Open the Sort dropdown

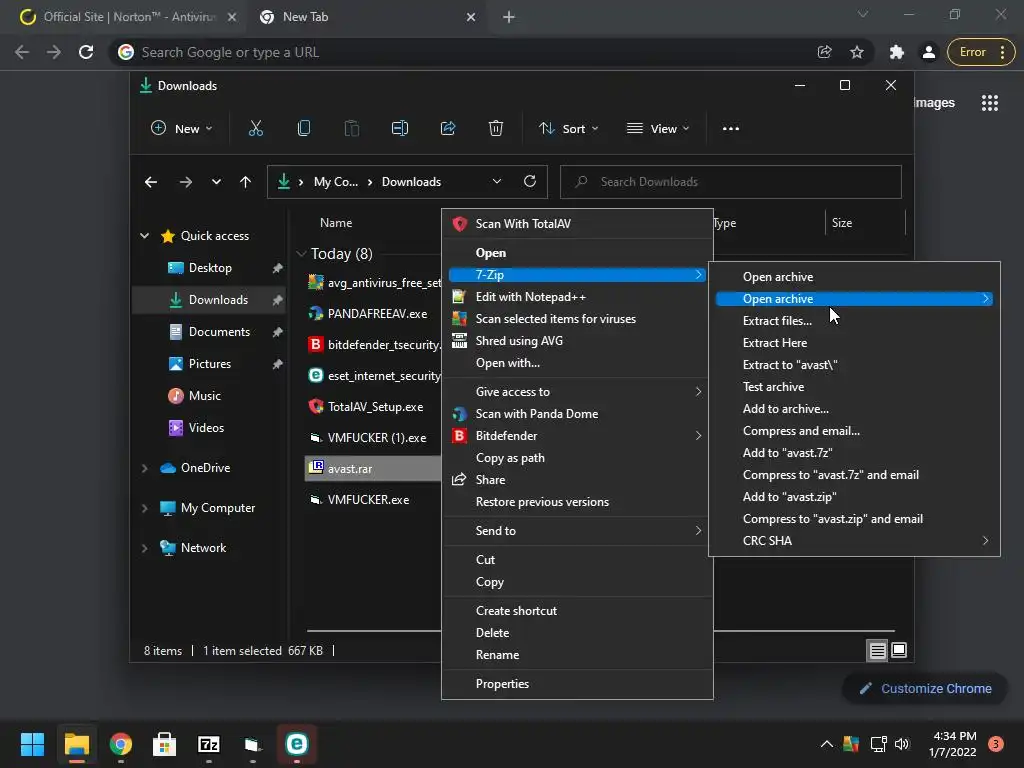[569, 129]
